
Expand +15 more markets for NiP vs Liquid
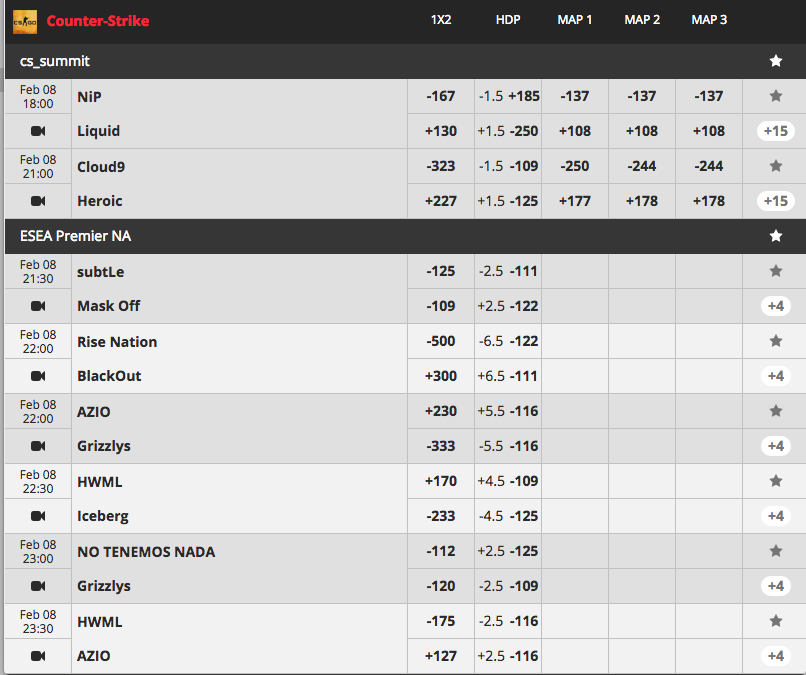tap(776, 131)
